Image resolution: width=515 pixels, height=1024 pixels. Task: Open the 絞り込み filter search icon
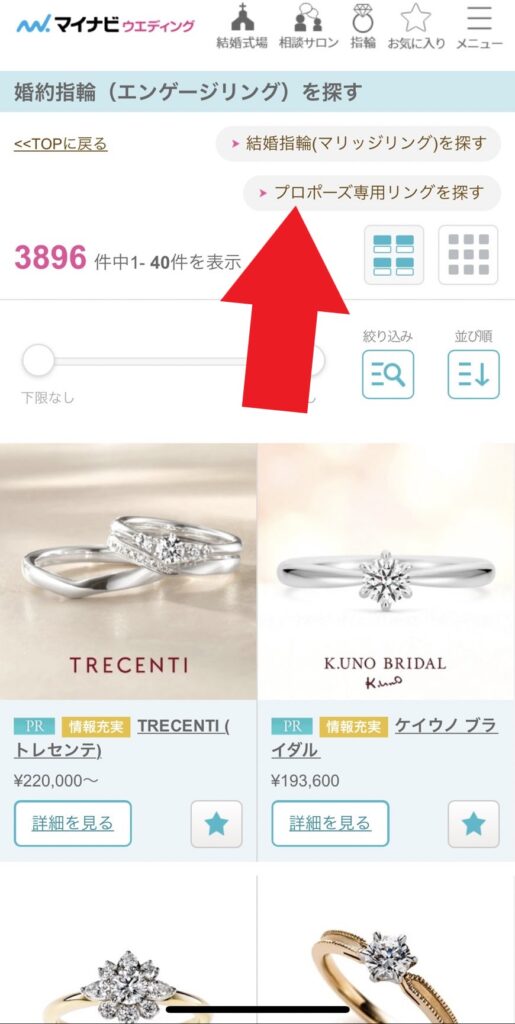[388, 374]
